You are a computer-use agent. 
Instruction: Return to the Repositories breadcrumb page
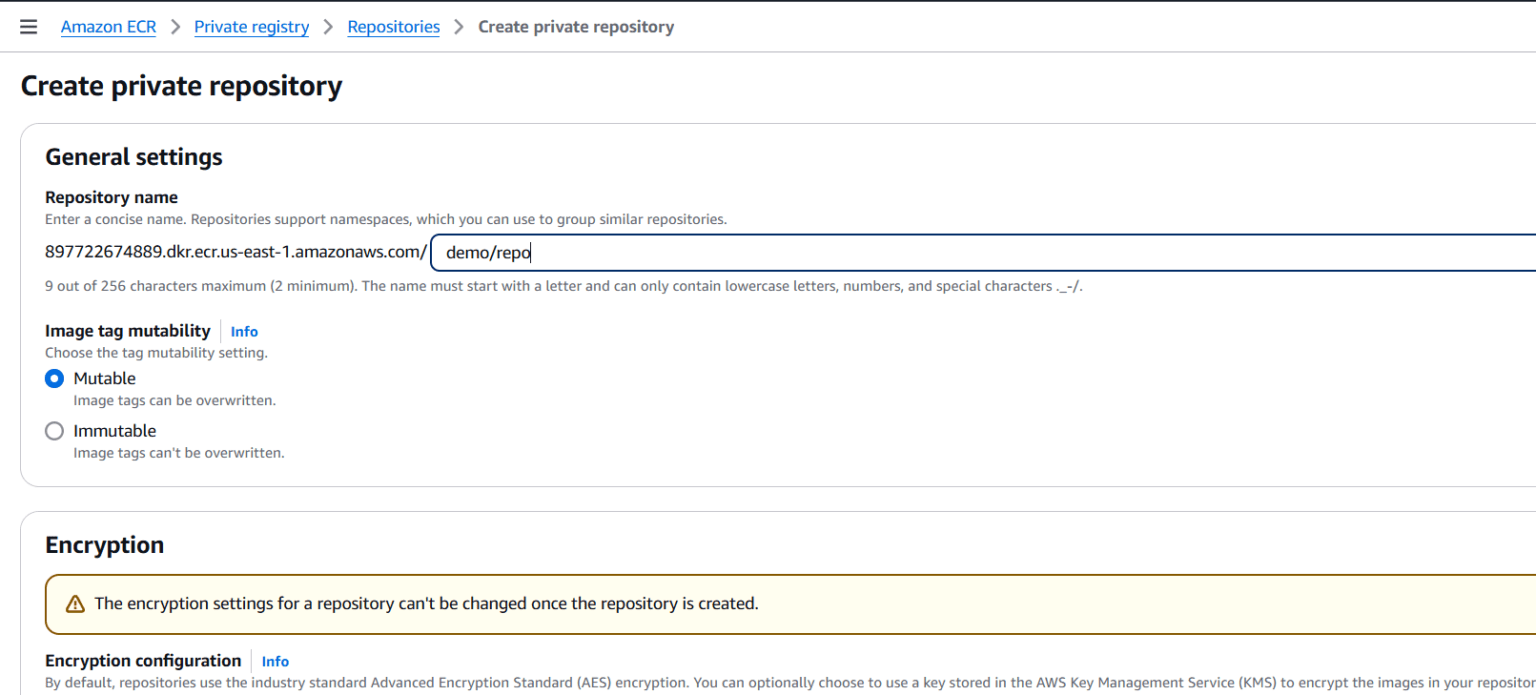[393, 27]
